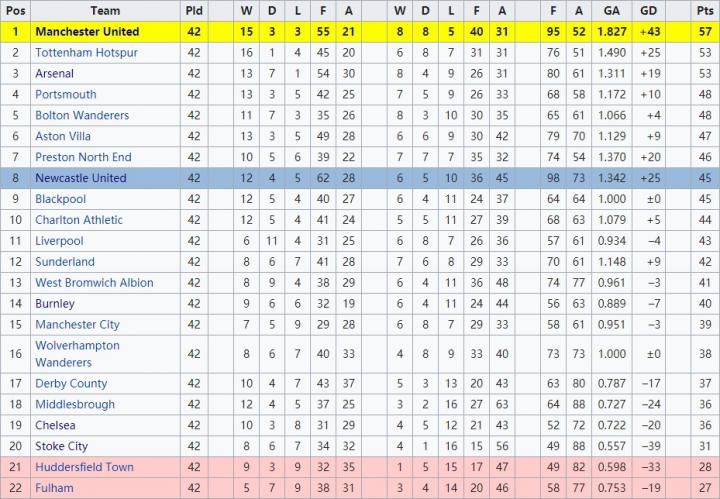Open the Manchester United team link
Image resolution: width=720 pixels, height=499 pixels.
pos(87,32)
